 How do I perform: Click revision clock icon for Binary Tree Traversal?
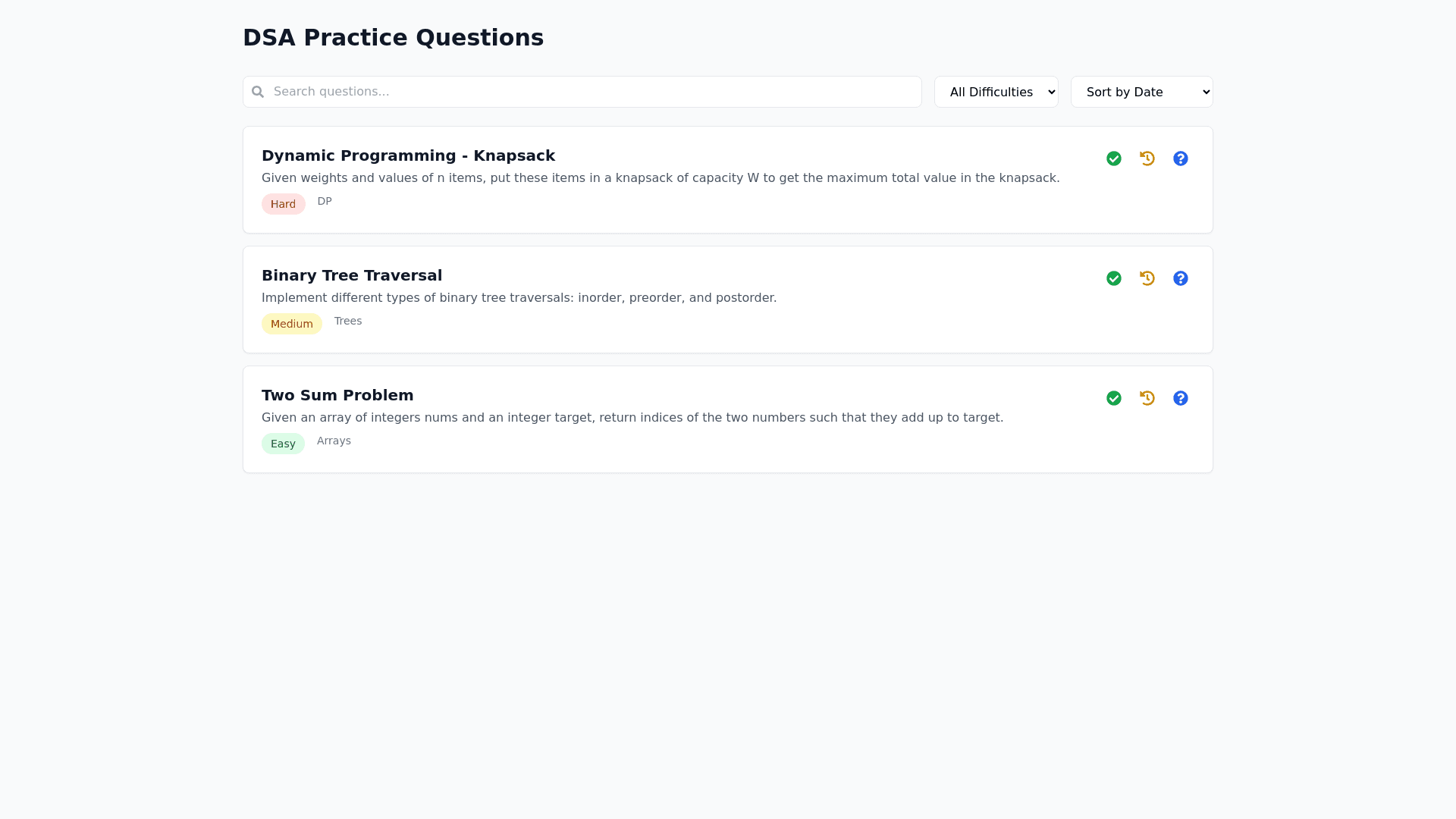(1147, 278)
